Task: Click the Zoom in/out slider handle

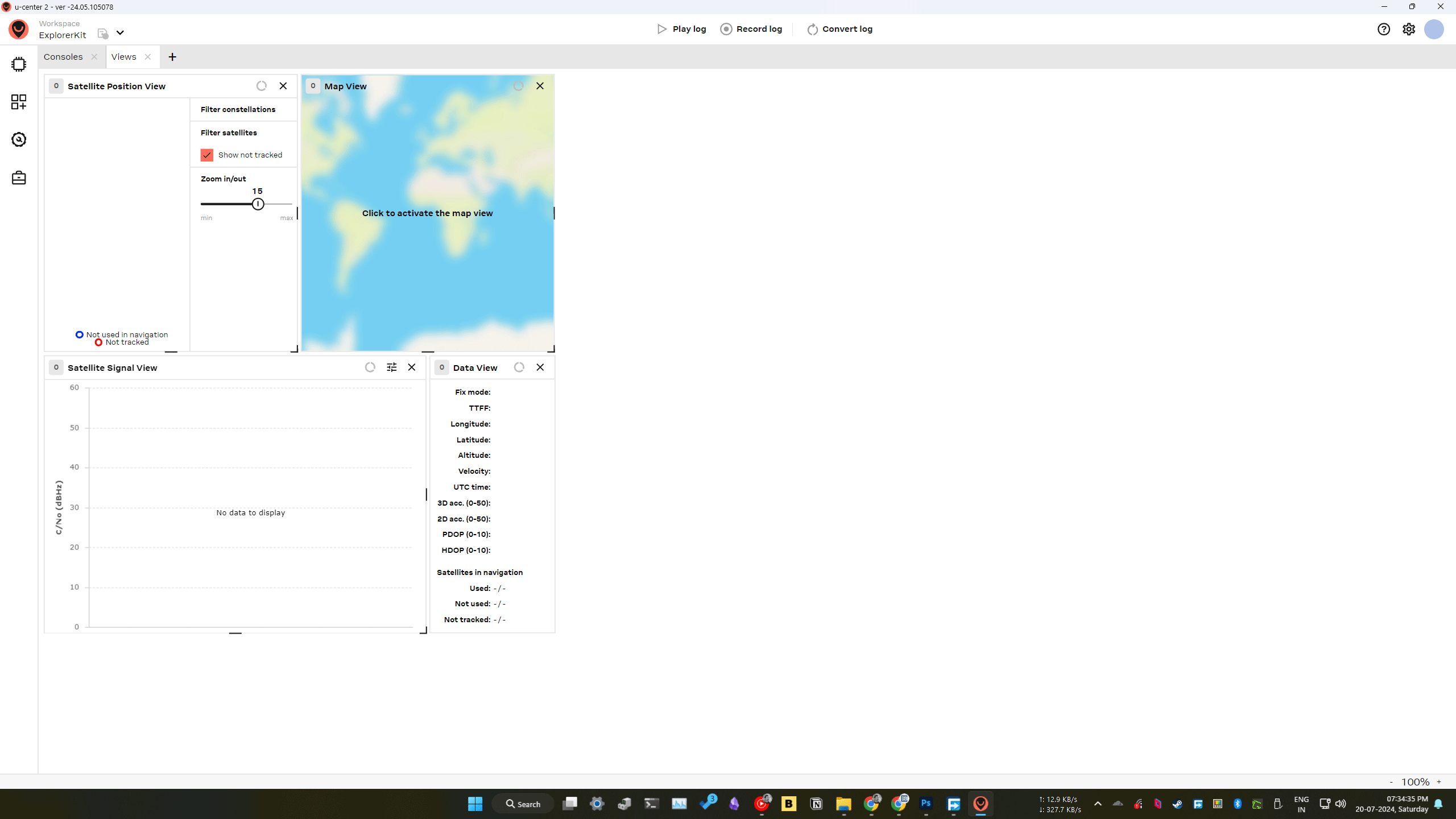Action: (258, 204)
